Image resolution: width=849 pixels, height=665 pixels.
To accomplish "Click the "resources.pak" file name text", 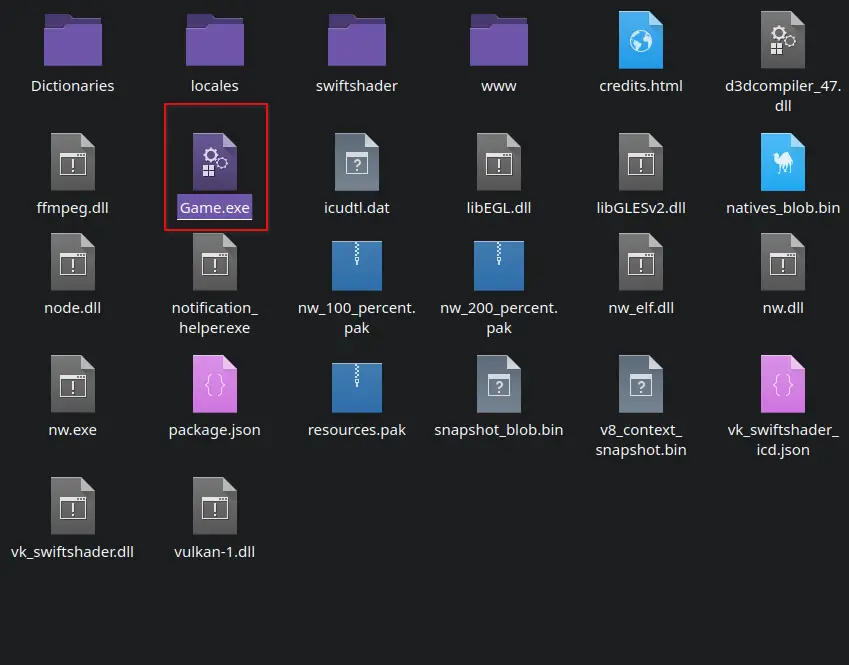I will coord(357,430).
